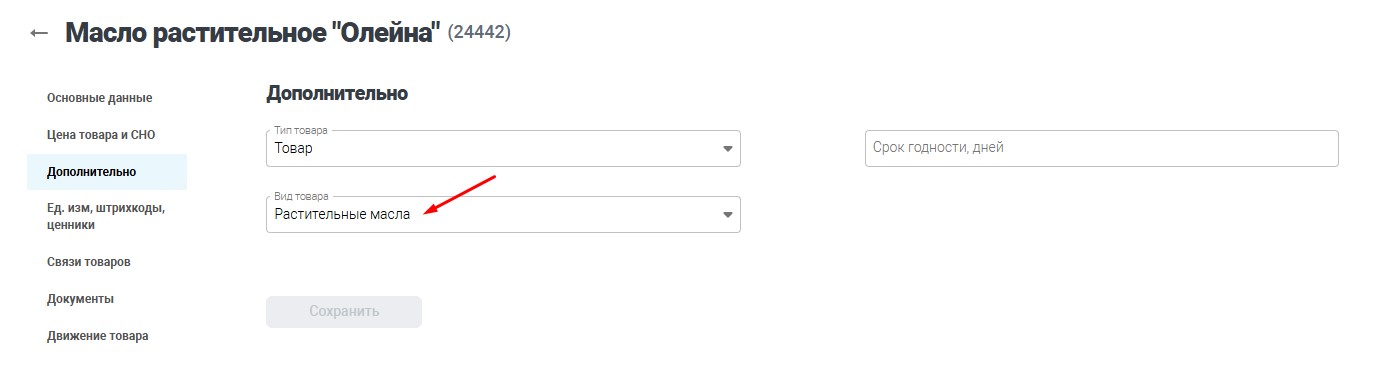This screenshot has height=383, width=1395.
Task: View the Движение товара section
Action: coord(98,336)
